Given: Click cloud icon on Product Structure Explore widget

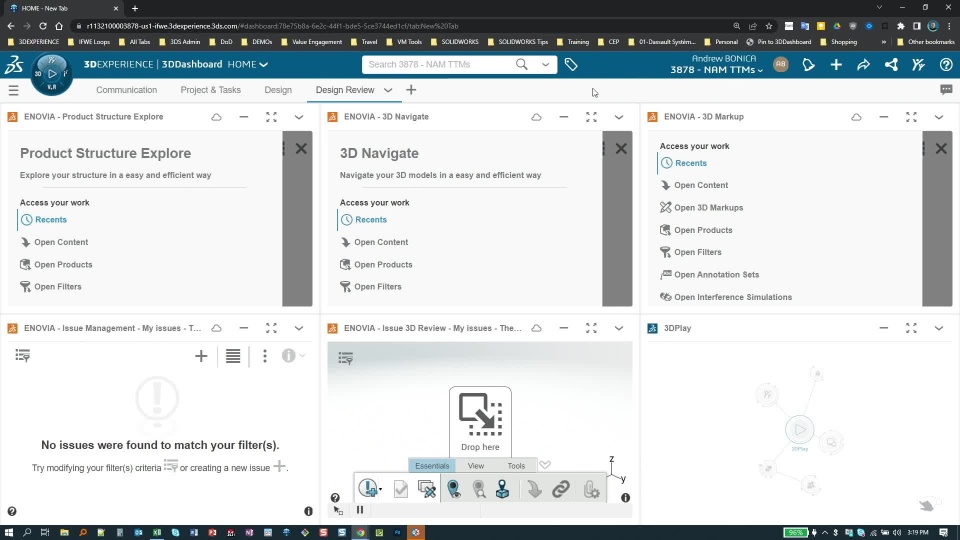Looking at the screenshot, I should 216,117.
